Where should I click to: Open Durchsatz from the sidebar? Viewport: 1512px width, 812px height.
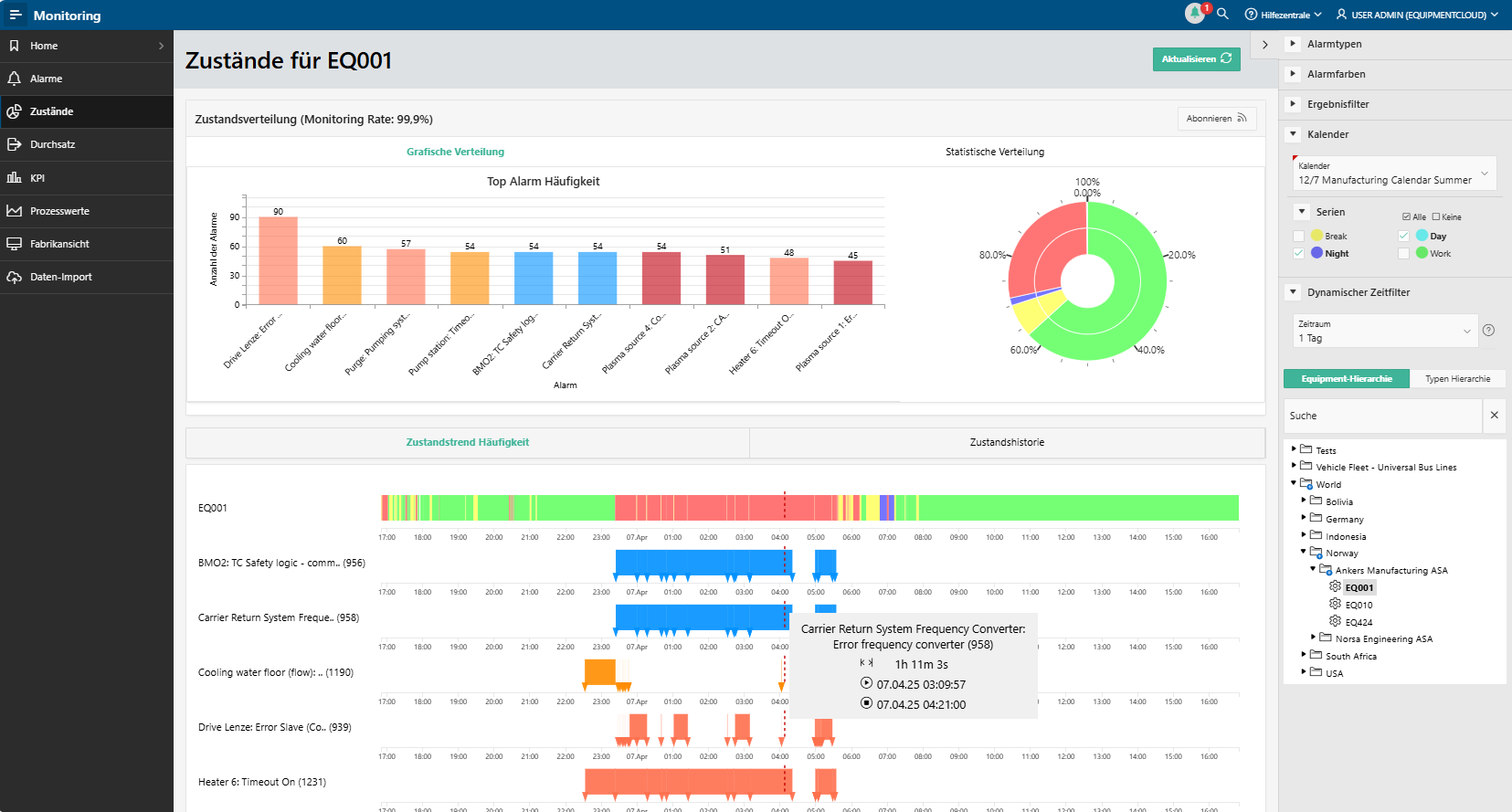click(x=52, y=144)
